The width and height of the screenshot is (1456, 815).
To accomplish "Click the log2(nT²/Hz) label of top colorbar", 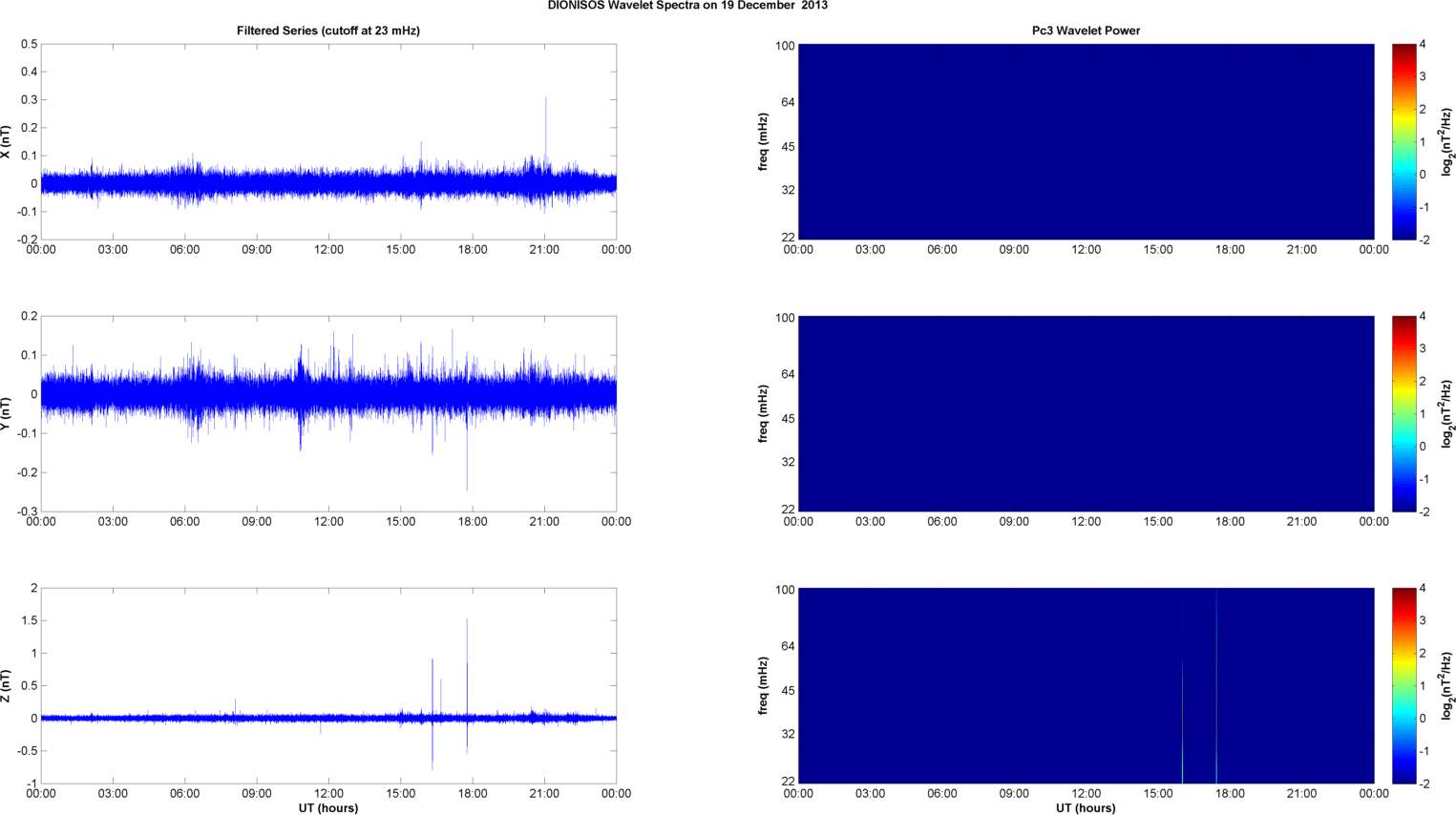I will [x=1447, y=141].
